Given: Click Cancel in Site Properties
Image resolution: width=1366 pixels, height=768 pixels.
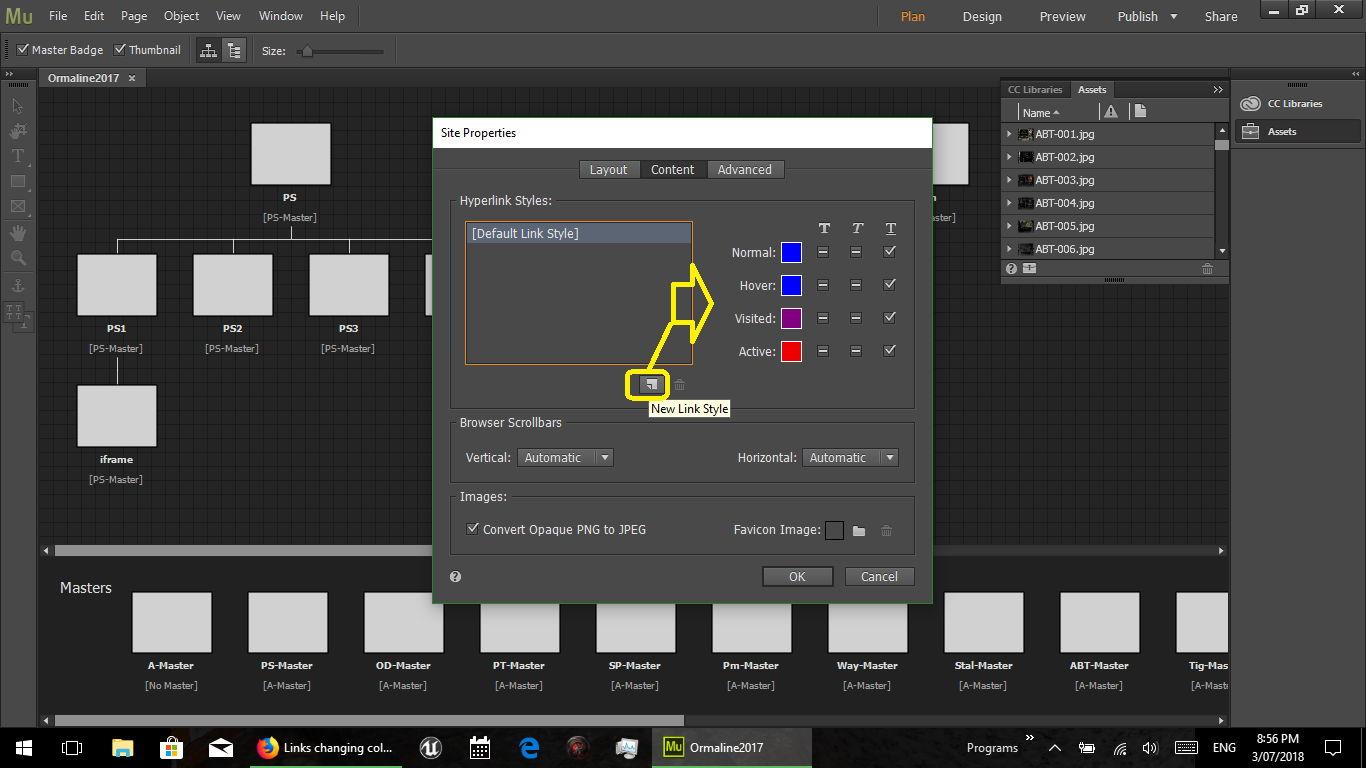Looking at the screenshot, I should pyautogui.click(x=879, y=577).
